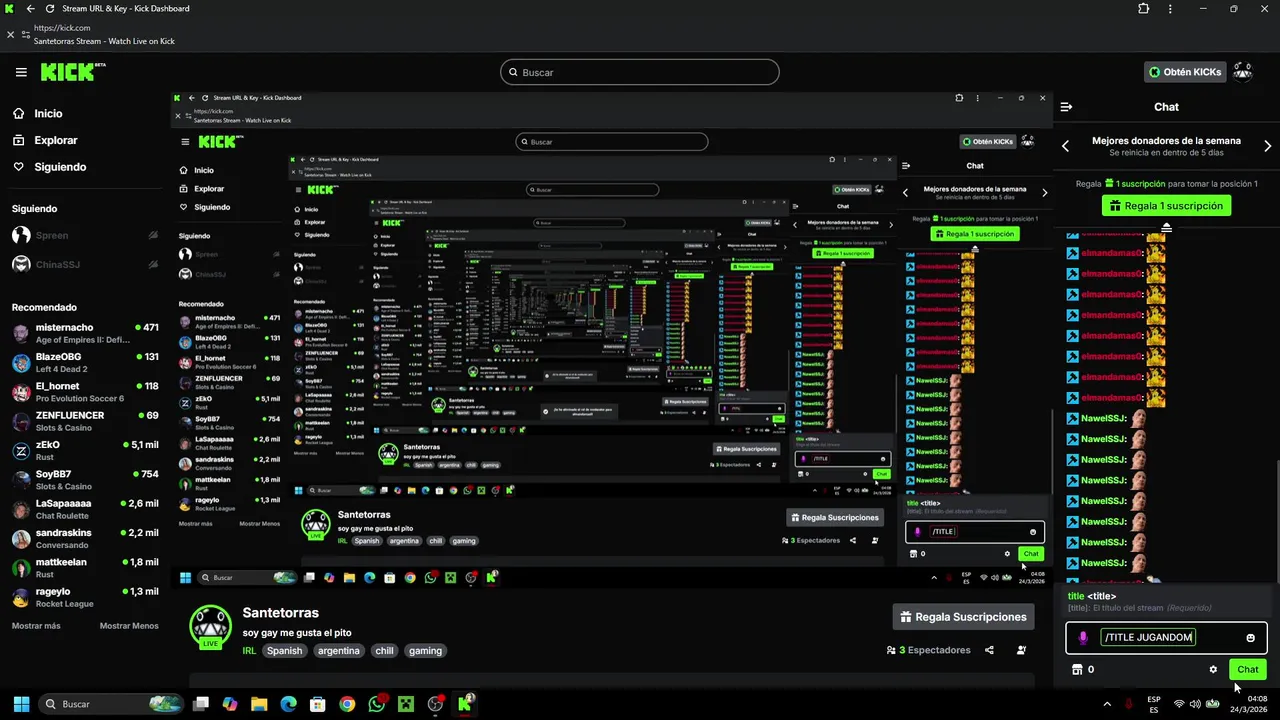Open site information icon left of the kick.com URL
The image size is (1280, 720).
26,35
